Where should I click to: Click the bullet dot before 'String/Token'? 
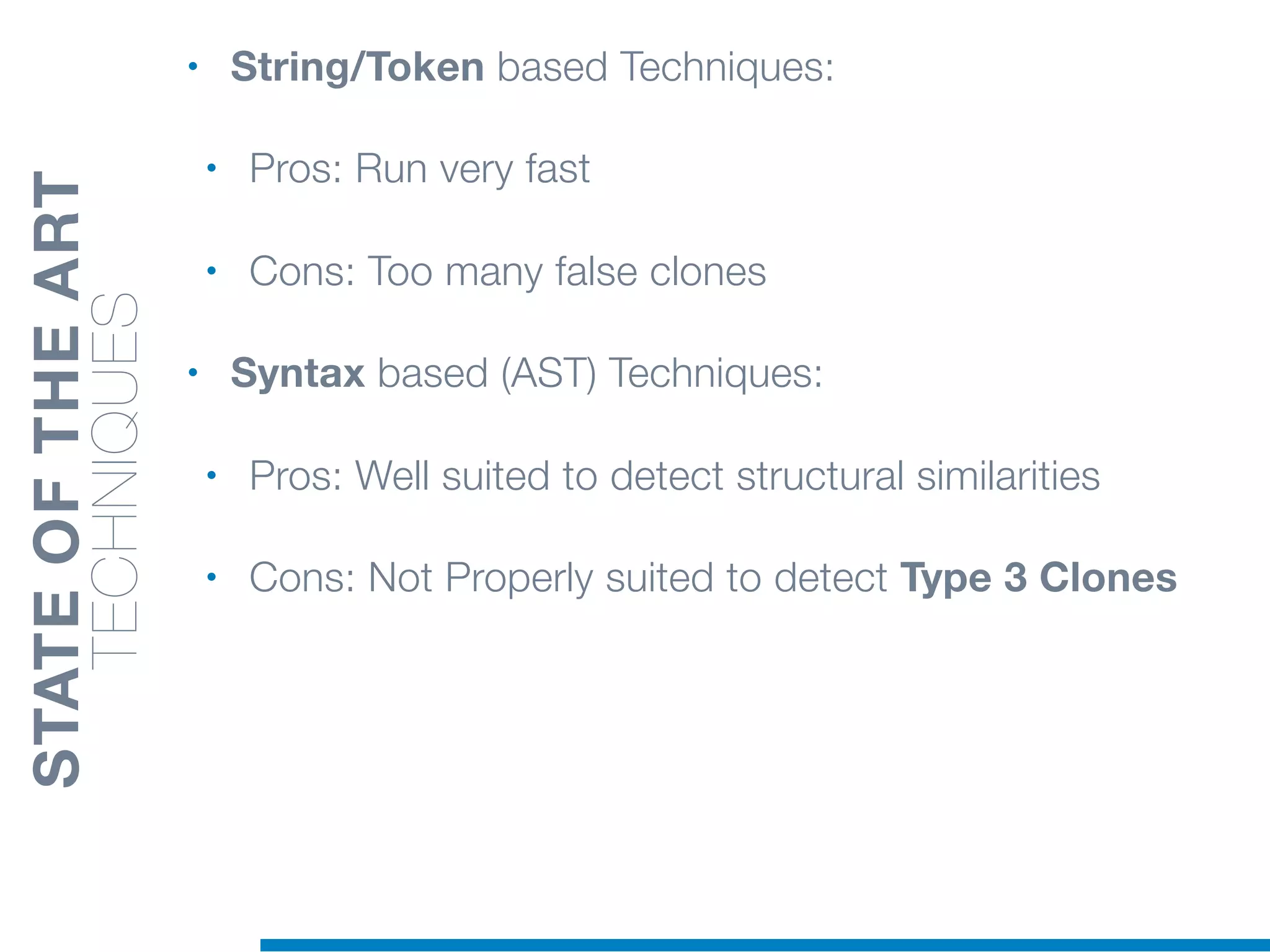click(193, 66)
